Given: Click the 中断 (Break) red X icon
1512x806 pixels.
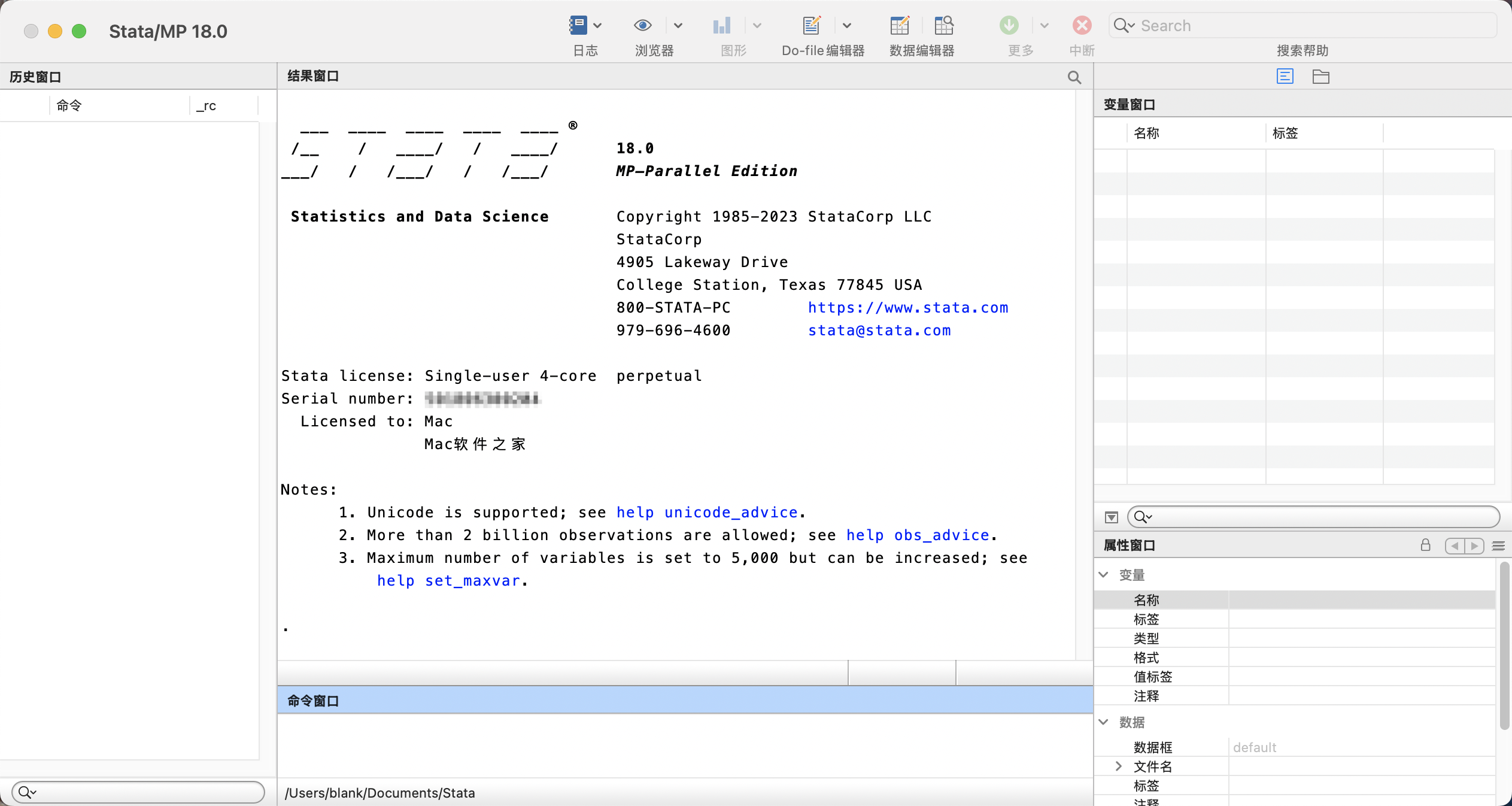Looking at the screenshot, I should coord(1082,25).
